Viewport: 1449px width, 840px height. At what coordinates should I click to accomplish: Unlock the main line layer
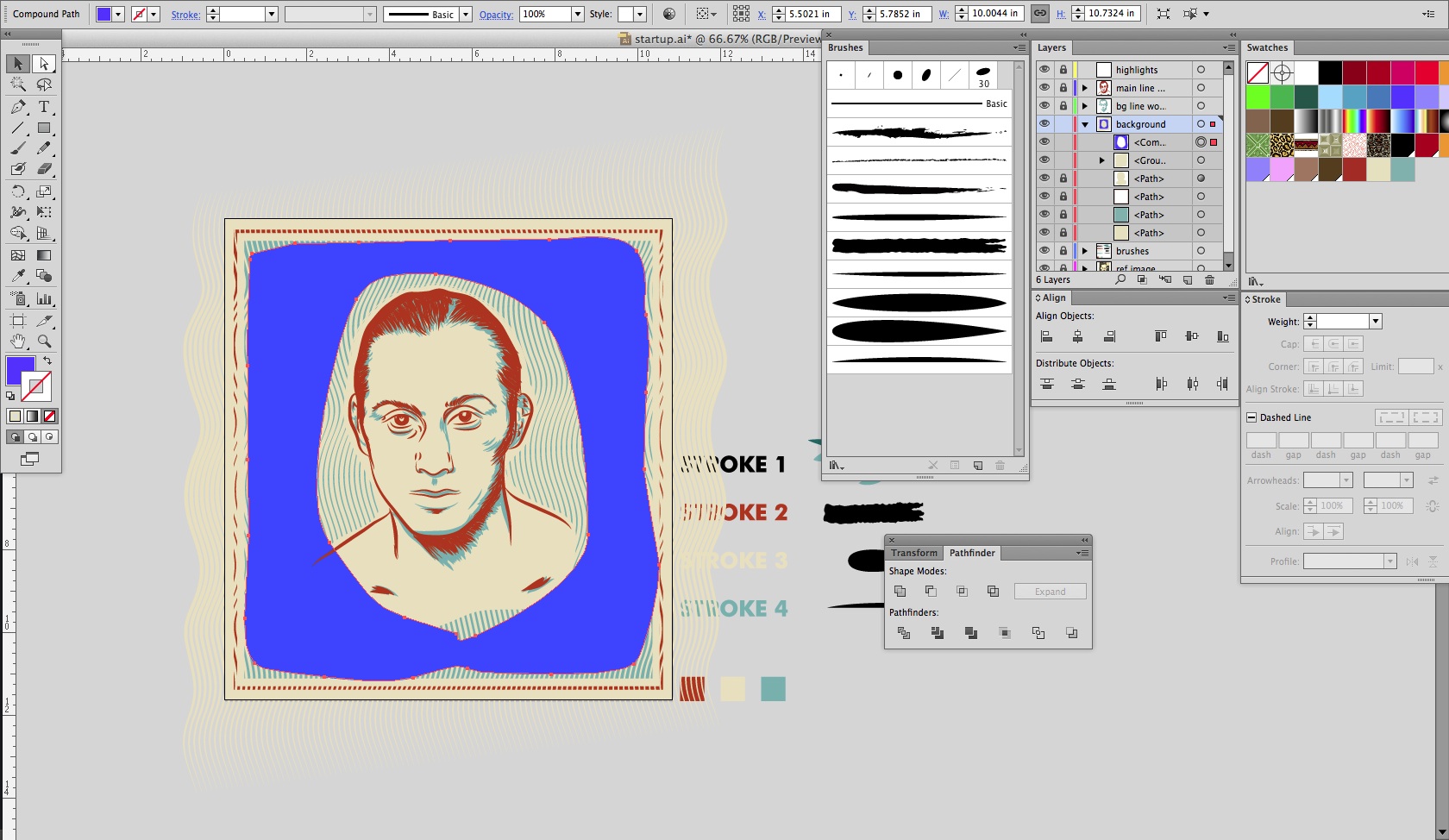(1063, 88)
